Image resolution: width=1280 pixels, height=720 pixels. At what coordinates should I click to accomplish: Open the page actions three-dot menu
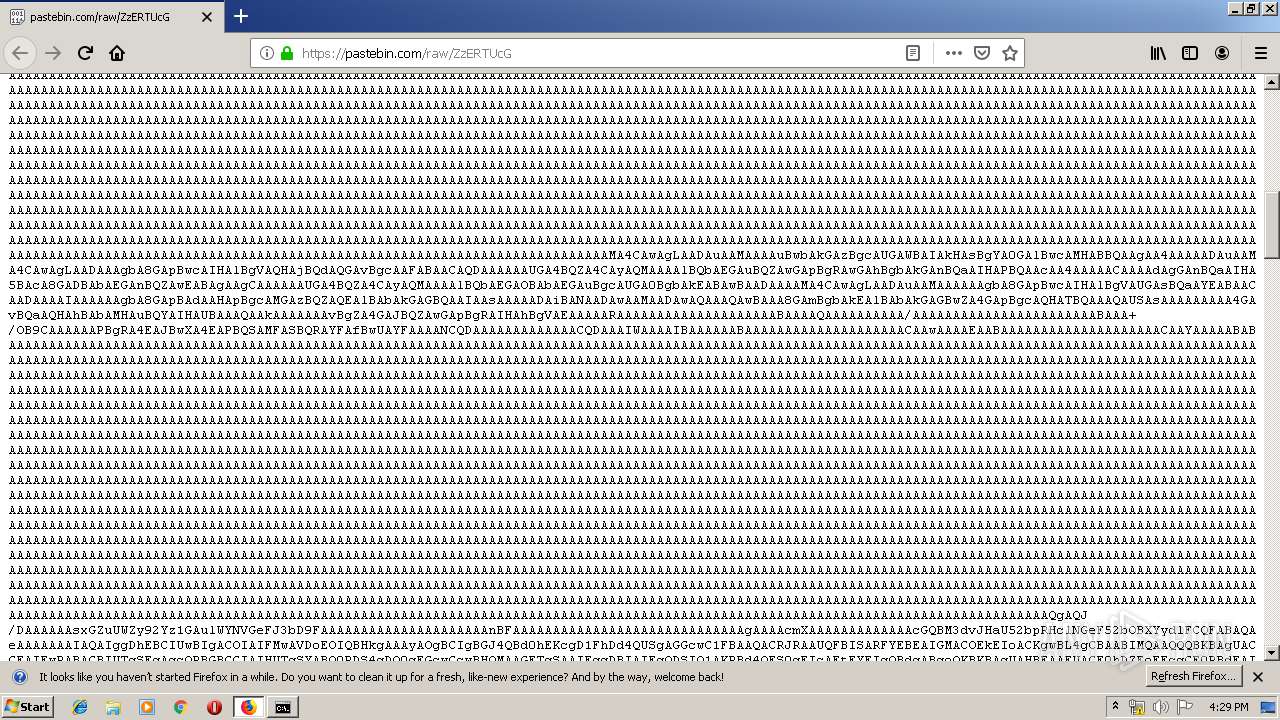tap(954, 53)
